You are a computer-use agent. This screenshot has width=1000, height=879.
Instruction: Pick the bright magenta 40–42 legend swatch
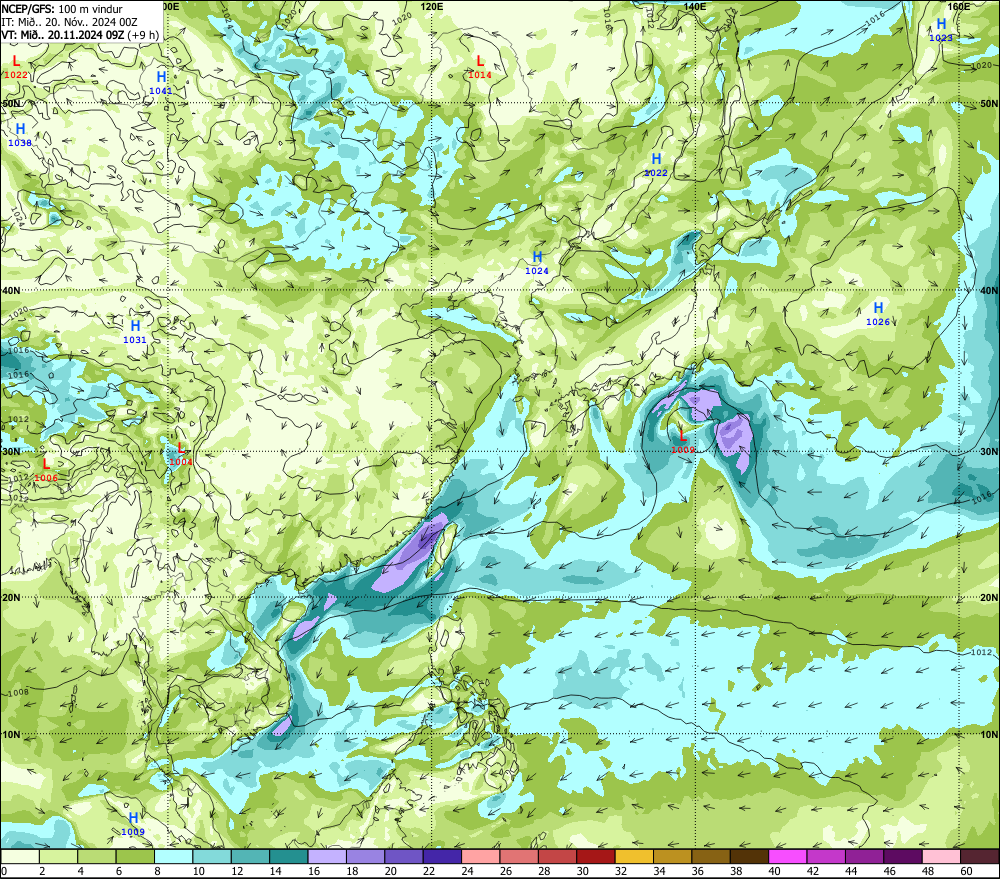pyautogui.click(x=788, y=856)
